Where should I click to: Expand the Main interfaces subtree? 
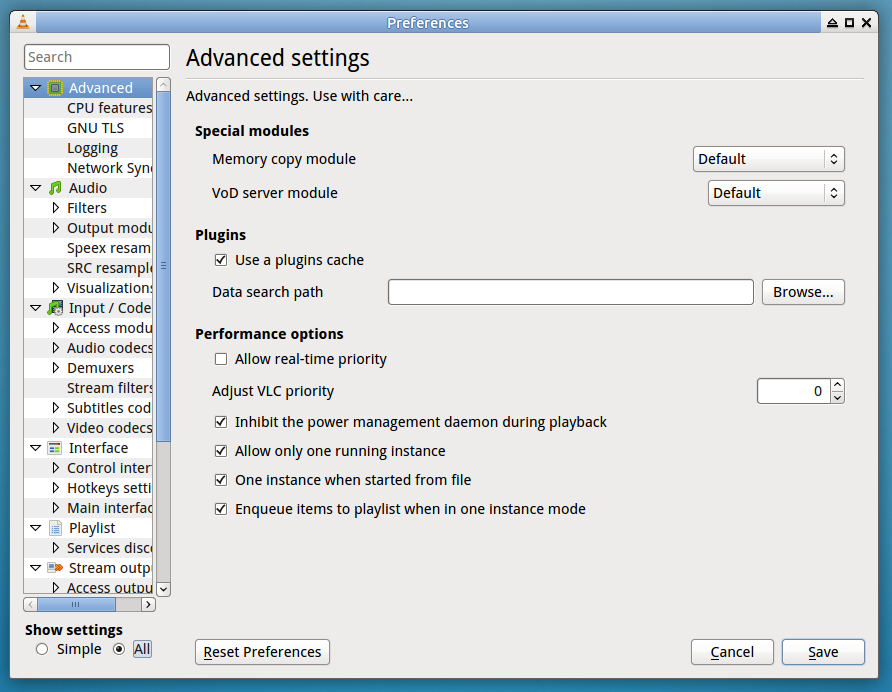[x=56, y=508]
